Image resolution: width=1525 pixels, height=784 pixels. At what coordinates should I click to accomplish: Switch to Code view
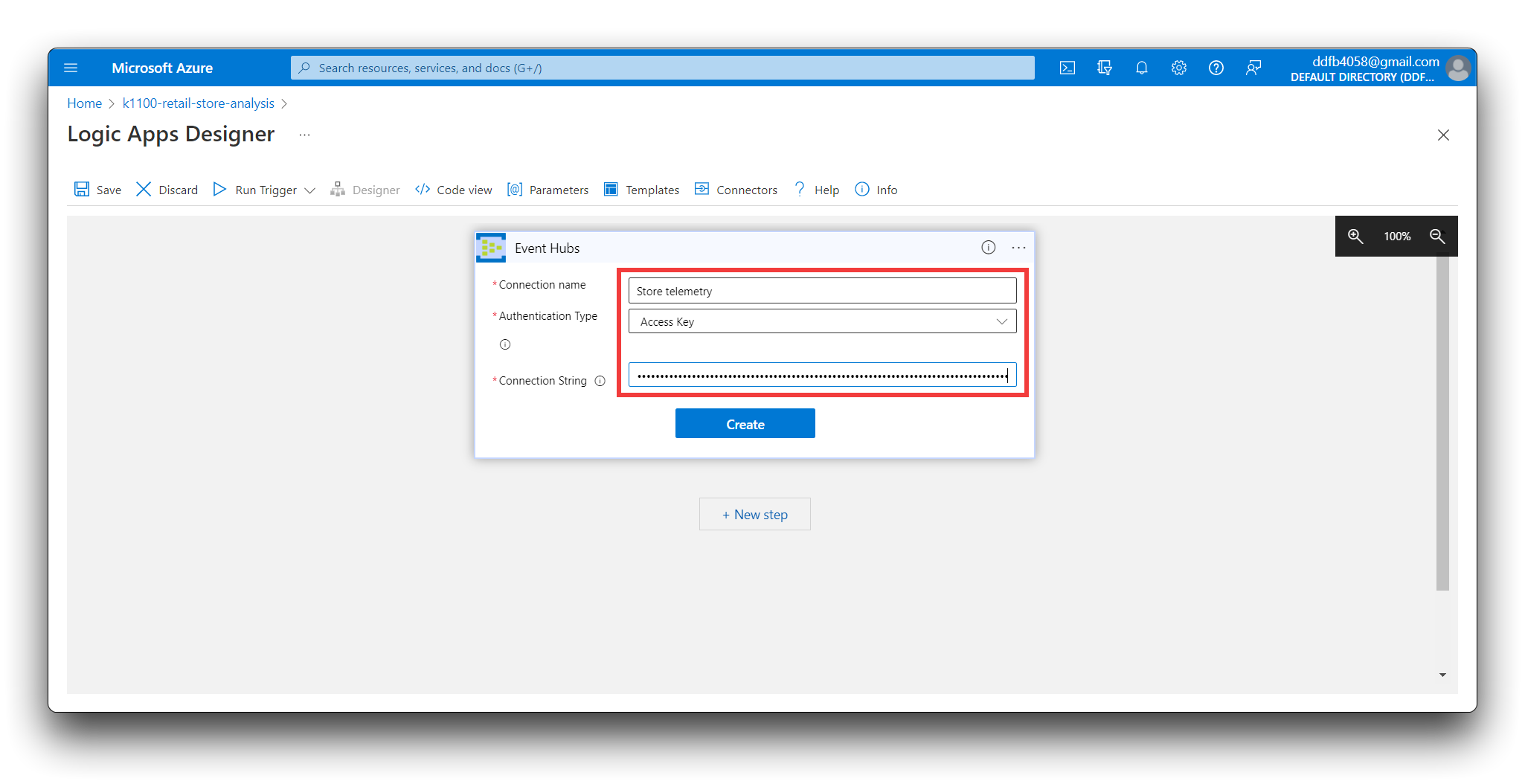point(454,190)
